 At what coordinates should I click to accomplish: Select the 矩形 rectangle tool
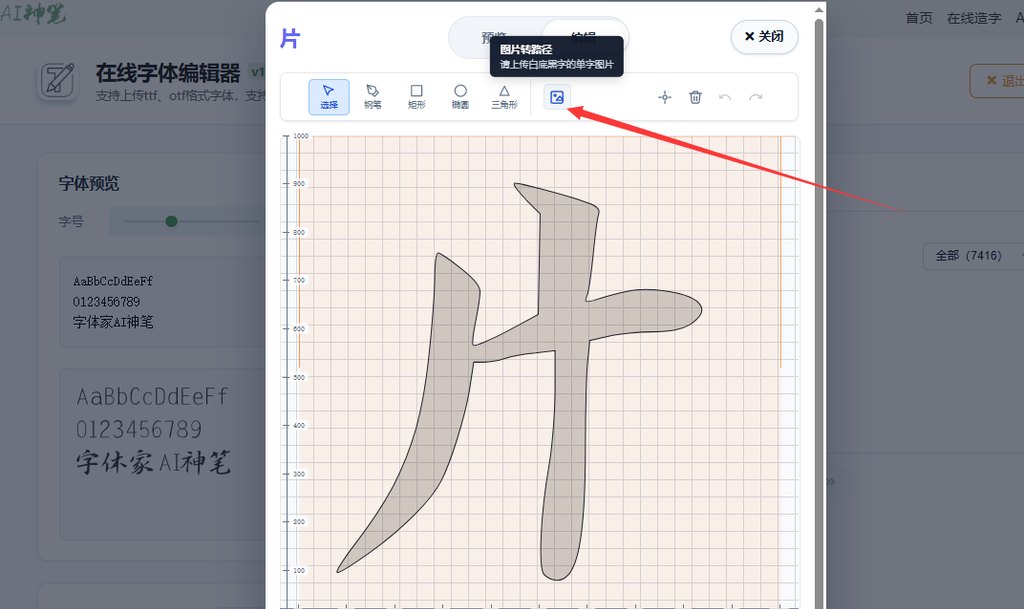(x=416, y=96)
